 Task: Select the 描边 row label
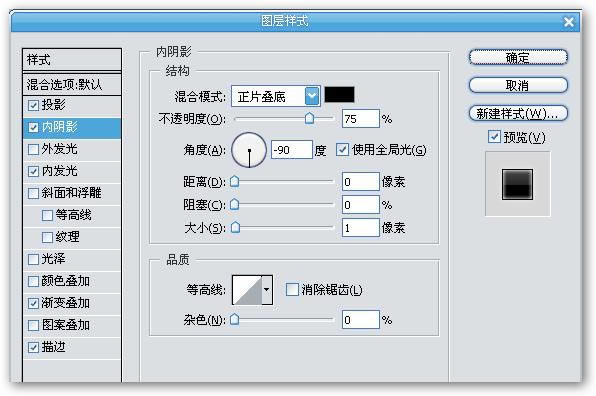(x=54, y=347)
